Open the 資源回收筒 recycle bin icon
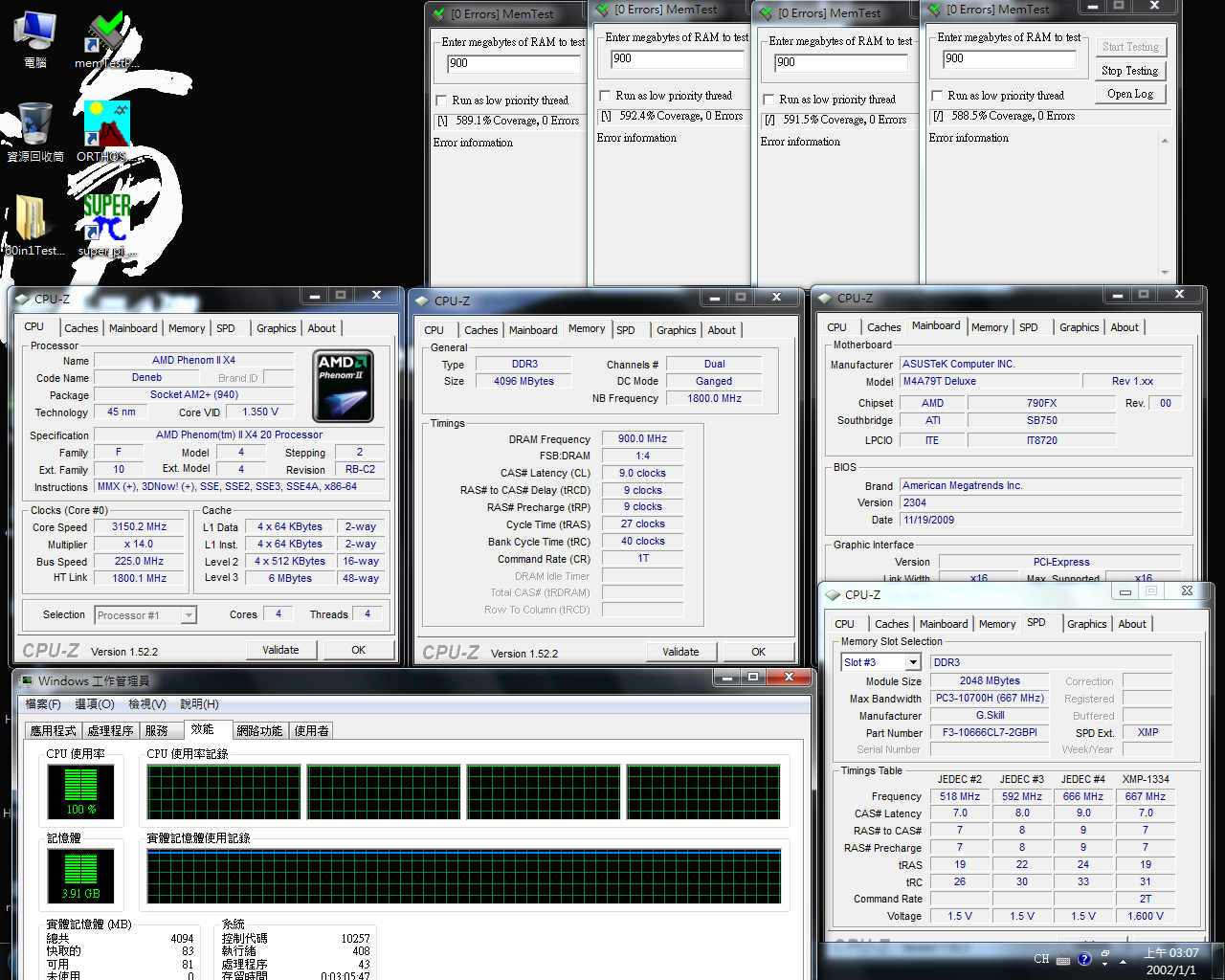 click(x=35, y=132)
